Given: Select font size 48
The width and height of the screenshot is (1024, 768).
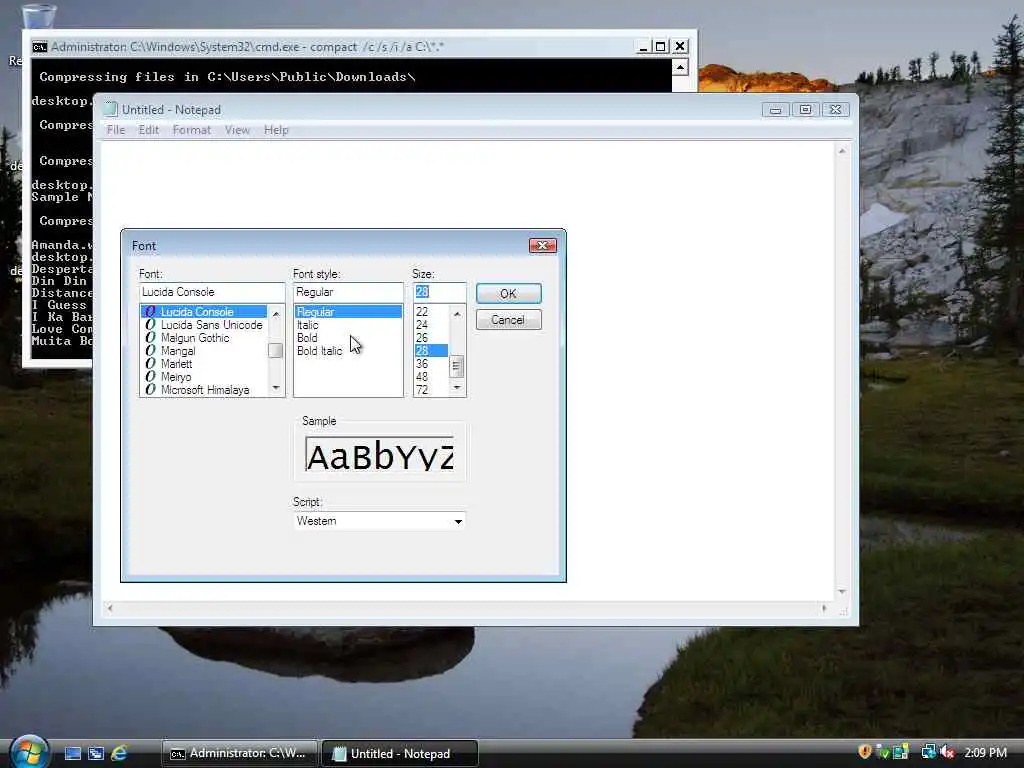Looking at the screenshot, I should pyautogui.click(x=431, y=377).
